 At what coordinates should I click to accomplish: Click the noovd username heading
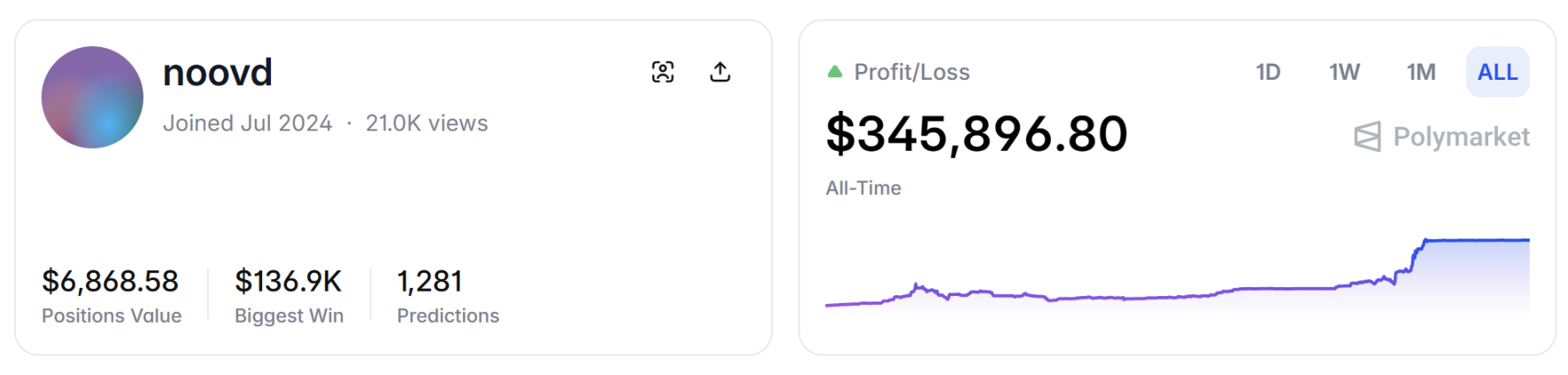[218, 73]
